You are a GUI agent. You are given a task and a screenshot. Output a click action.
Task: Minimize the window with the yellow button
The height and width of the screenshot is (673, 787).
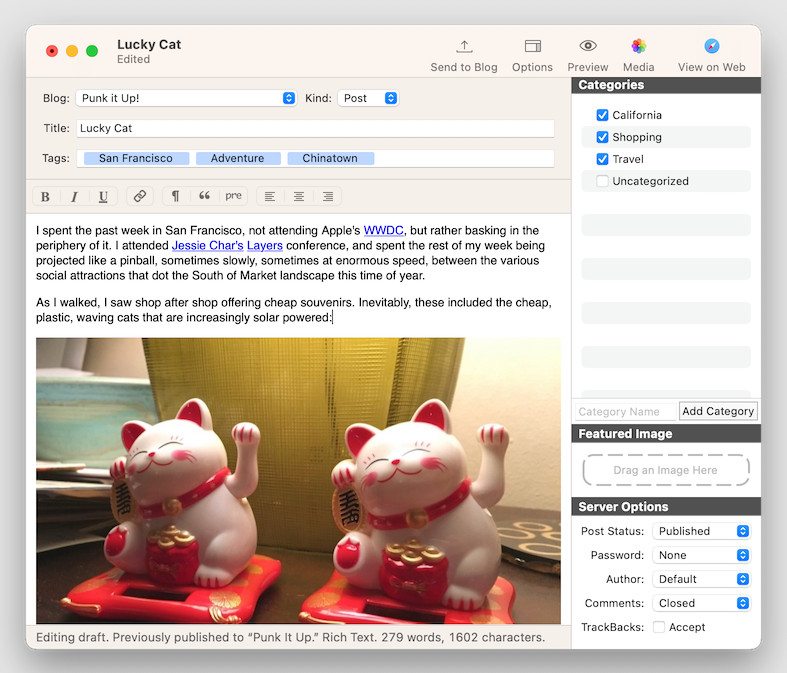(72, 51)
